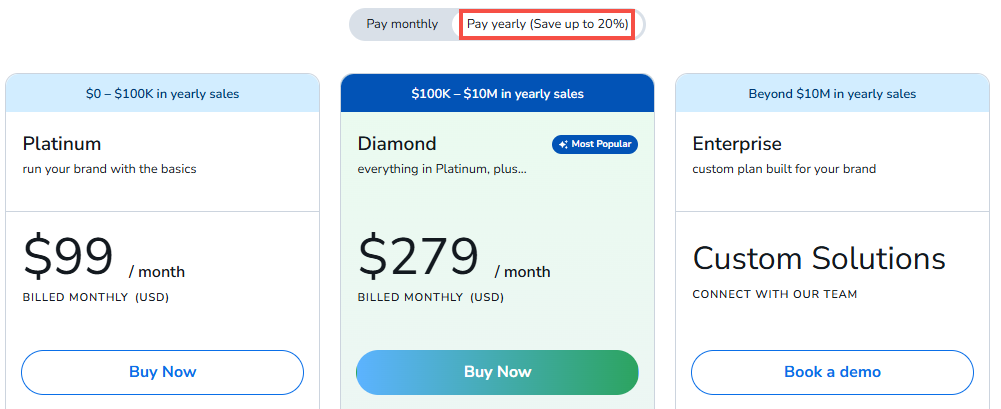Click the Beyond $10M yearly sales banner

(x=832, y=94)
